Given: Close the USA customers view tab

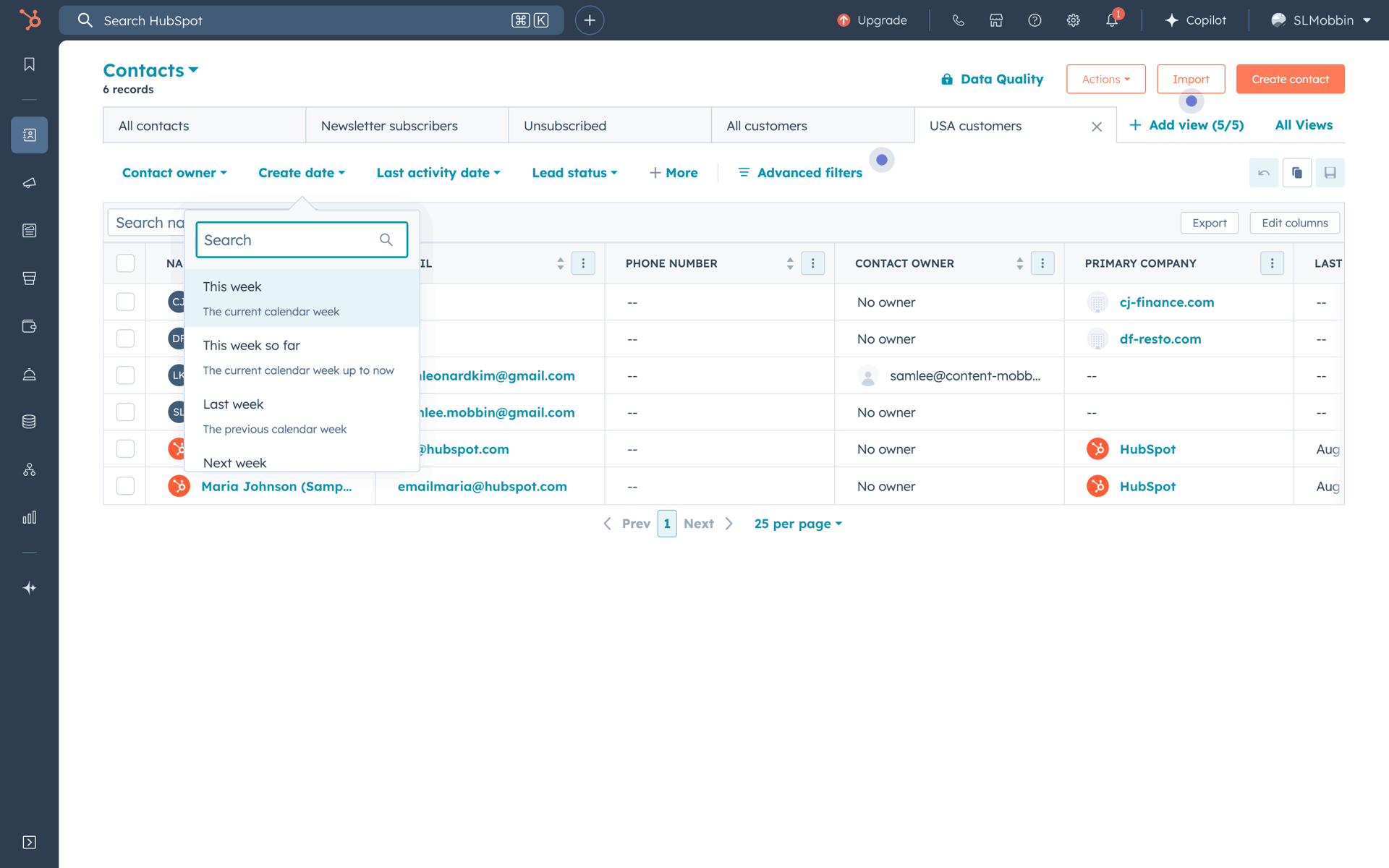Looking at the screenshot, I should coord(1097,127).
